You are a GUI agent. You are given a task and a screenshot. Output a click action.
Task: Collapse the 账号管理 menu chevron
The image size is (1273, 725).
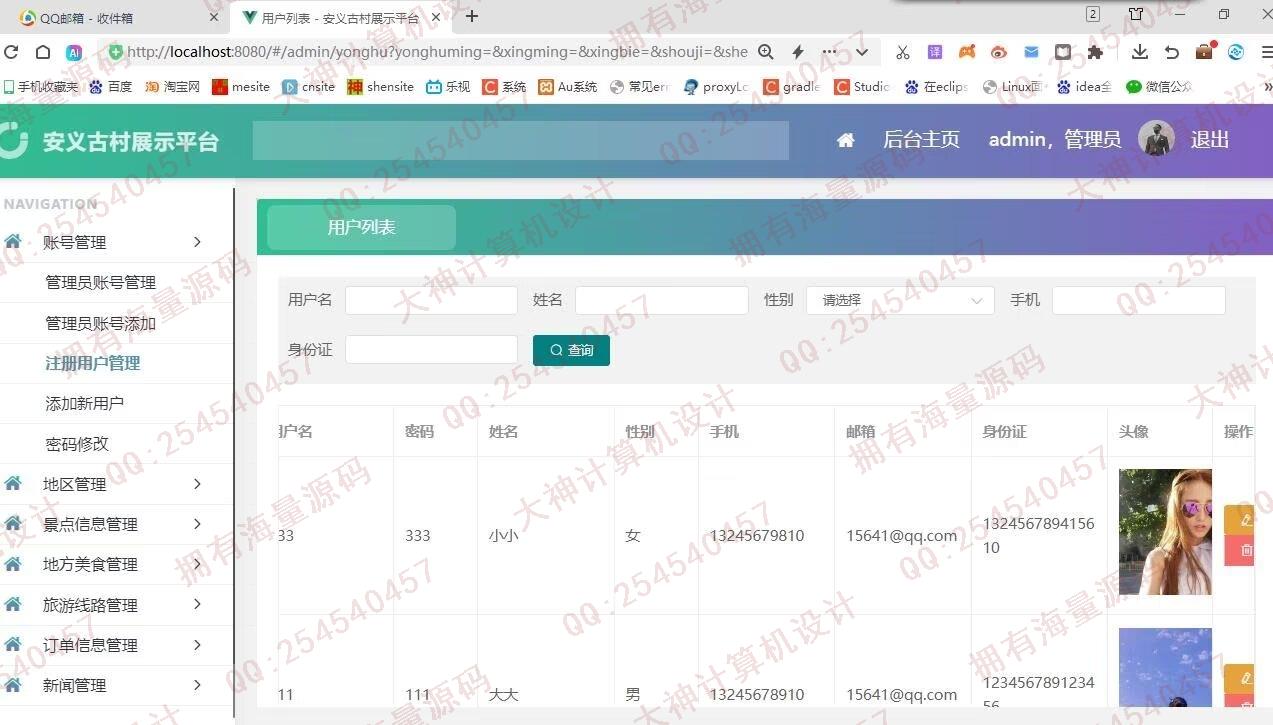click(x=197, y=242)
